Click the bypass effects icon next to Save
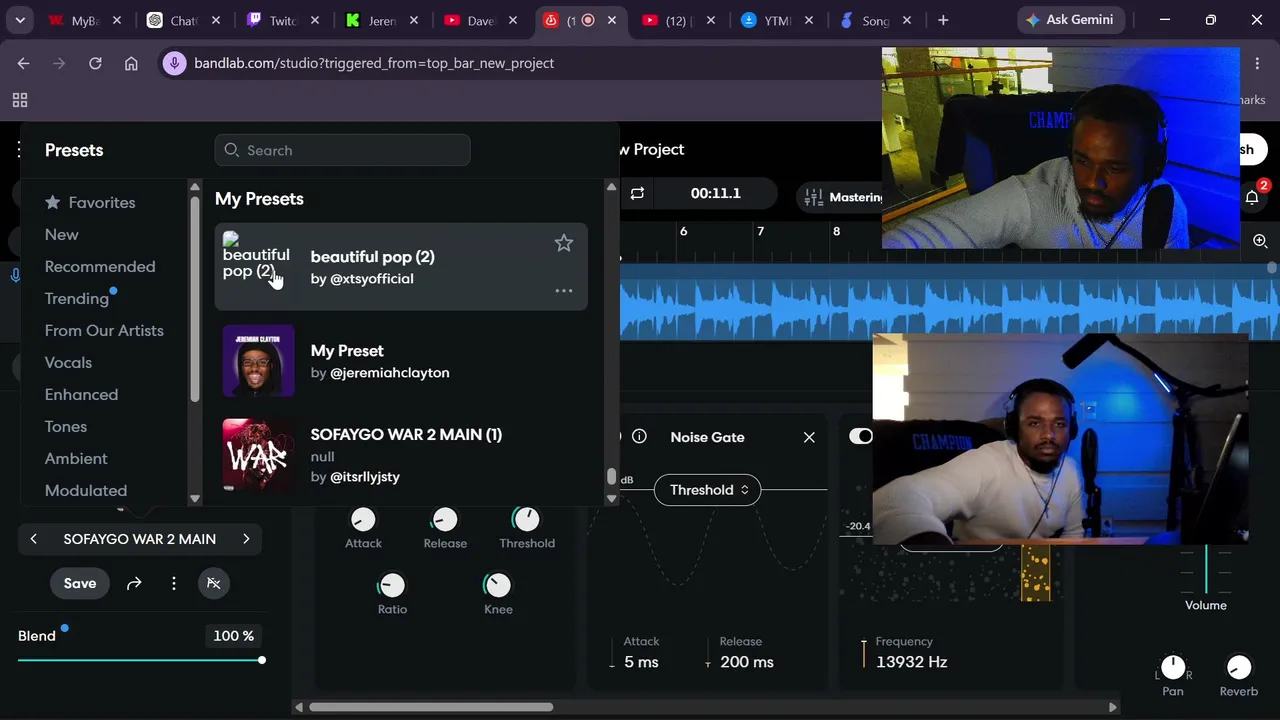 (214, 583)
